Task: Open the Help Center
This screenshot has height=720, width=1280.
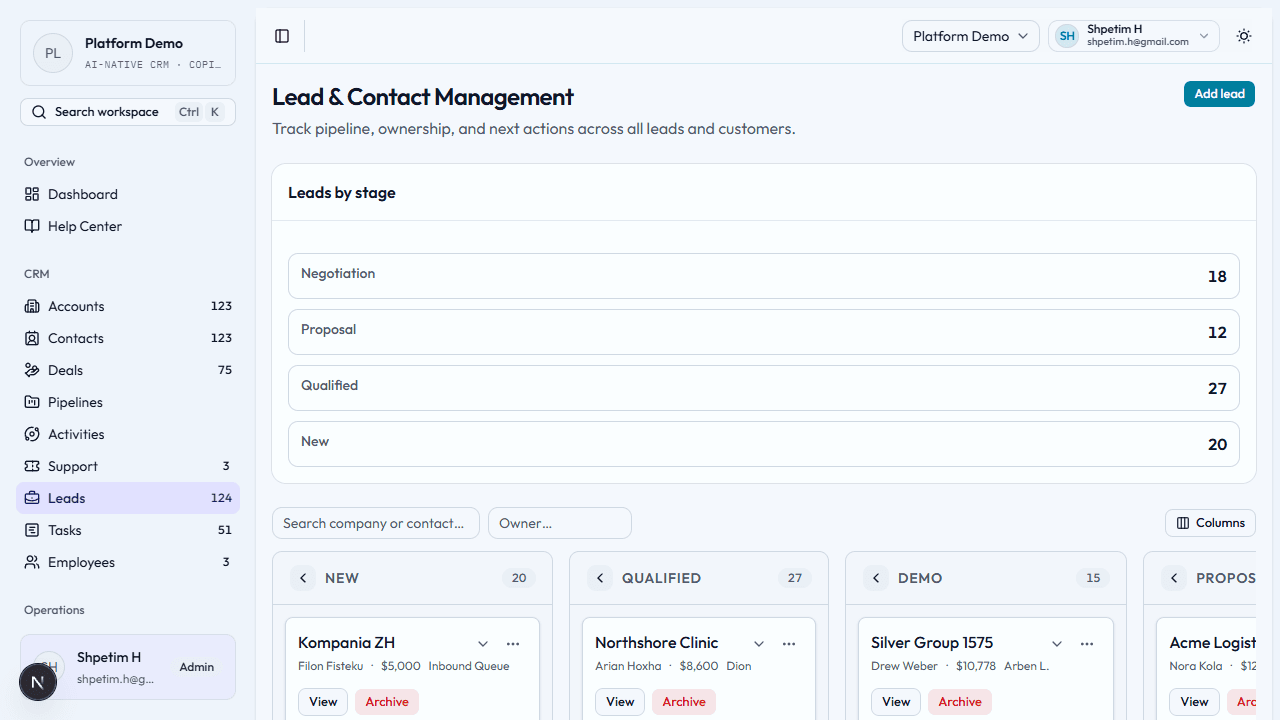Action: pyautogui.click(x=83, y=226)
